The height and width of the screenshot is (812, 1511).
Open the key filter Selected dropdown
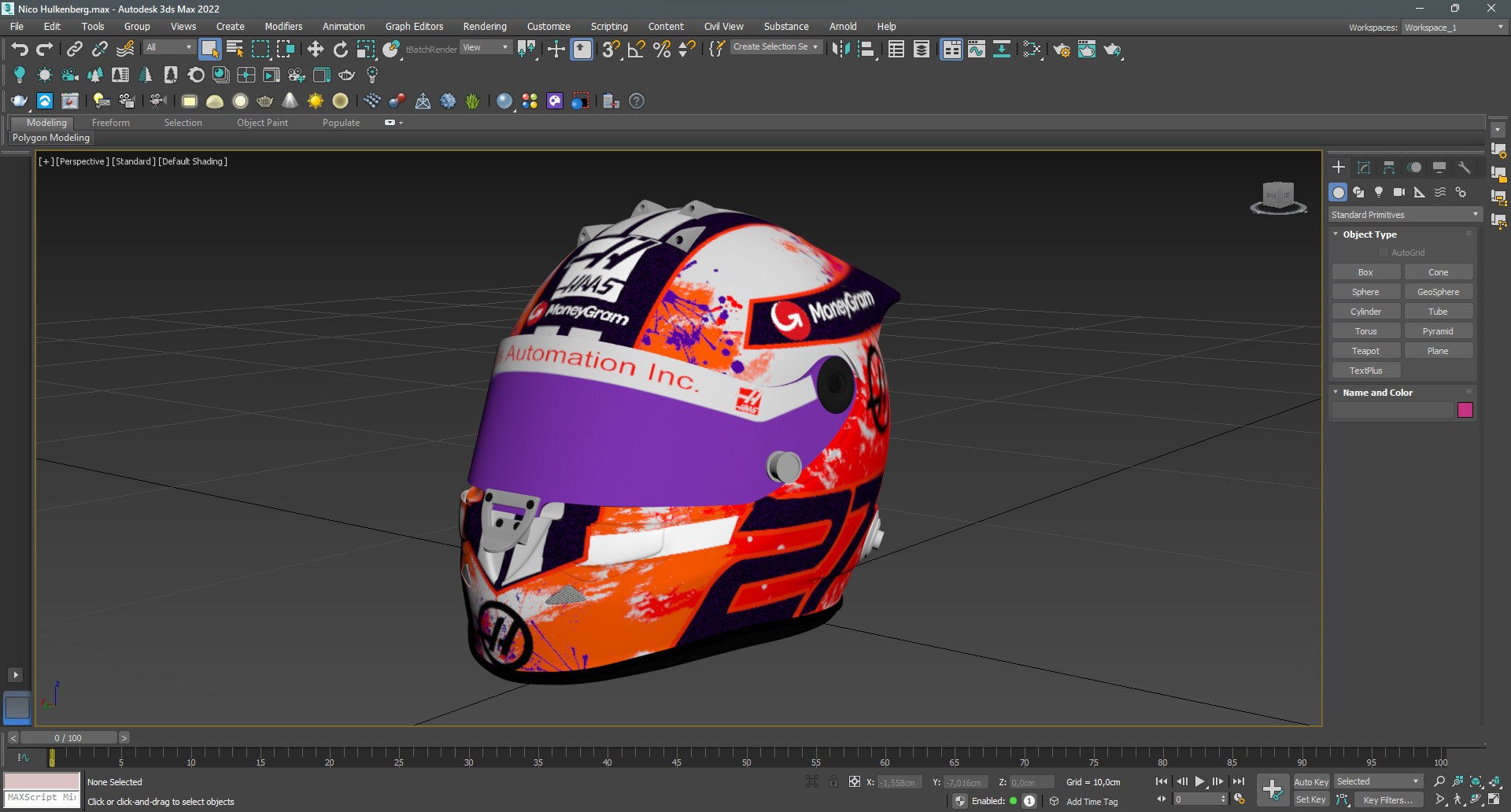click(x=1378, y=781)
